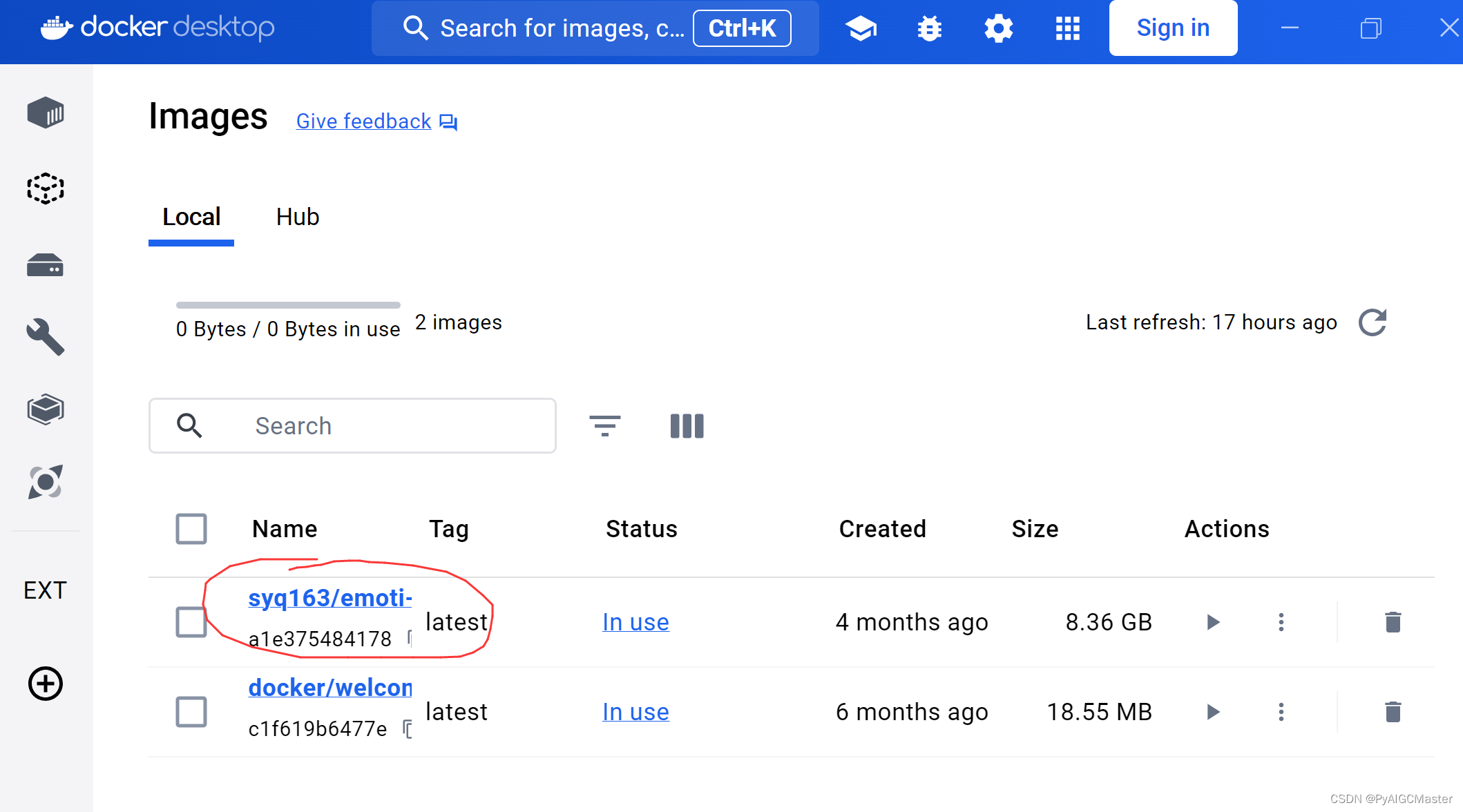Click the Sign in button
The image size is (1463, 812).
[x=1173, y=28]
